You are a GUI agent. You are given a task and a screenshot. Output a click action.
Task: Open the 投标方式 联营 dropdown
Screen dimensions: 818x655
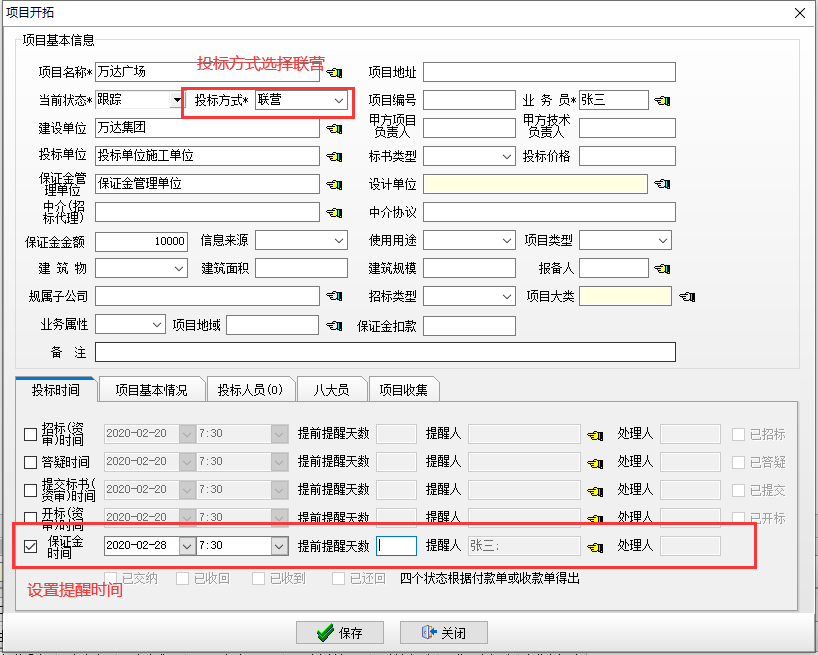point(339,100)
